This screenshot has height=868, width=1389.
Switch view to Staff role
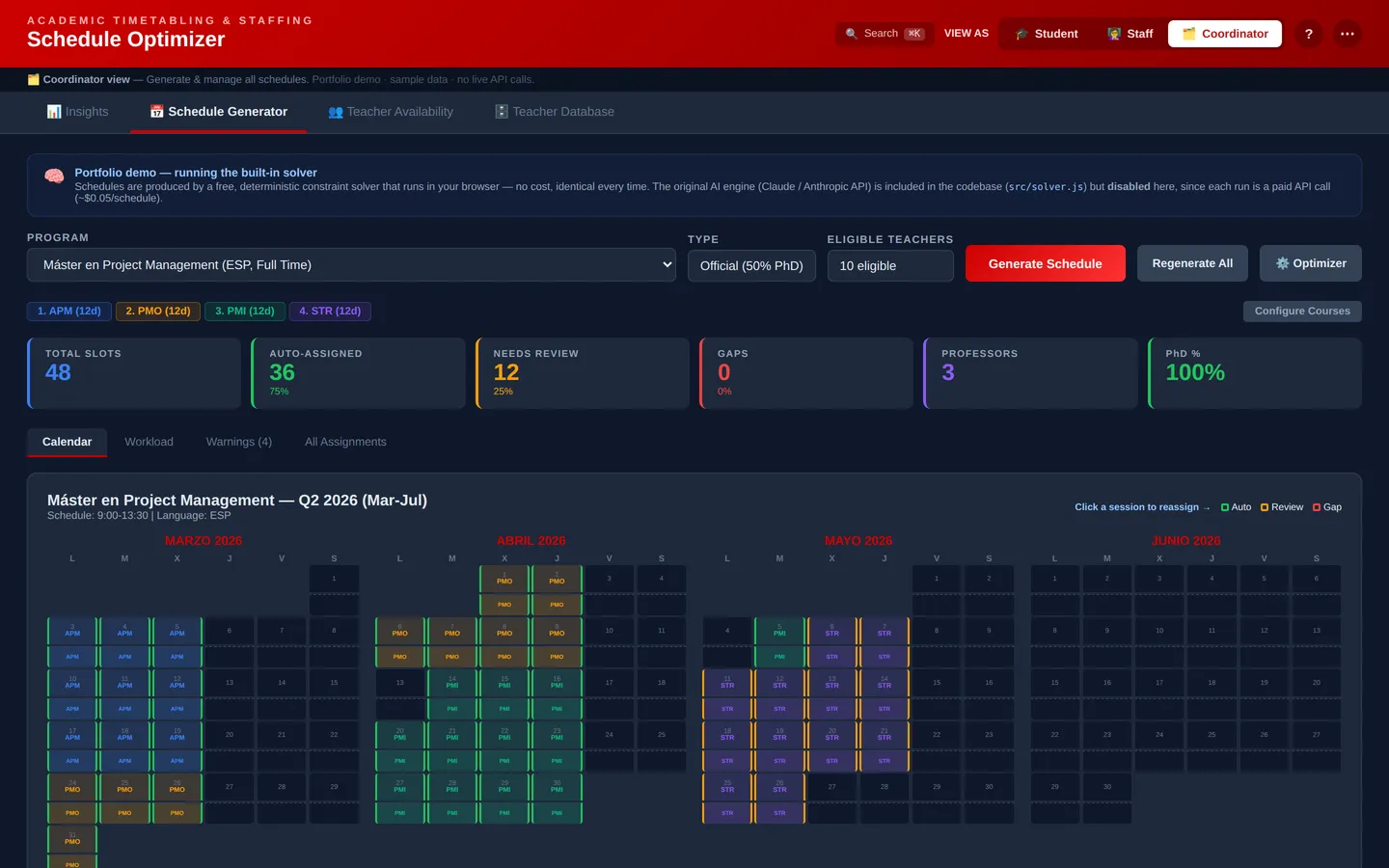click(1130, 34)
